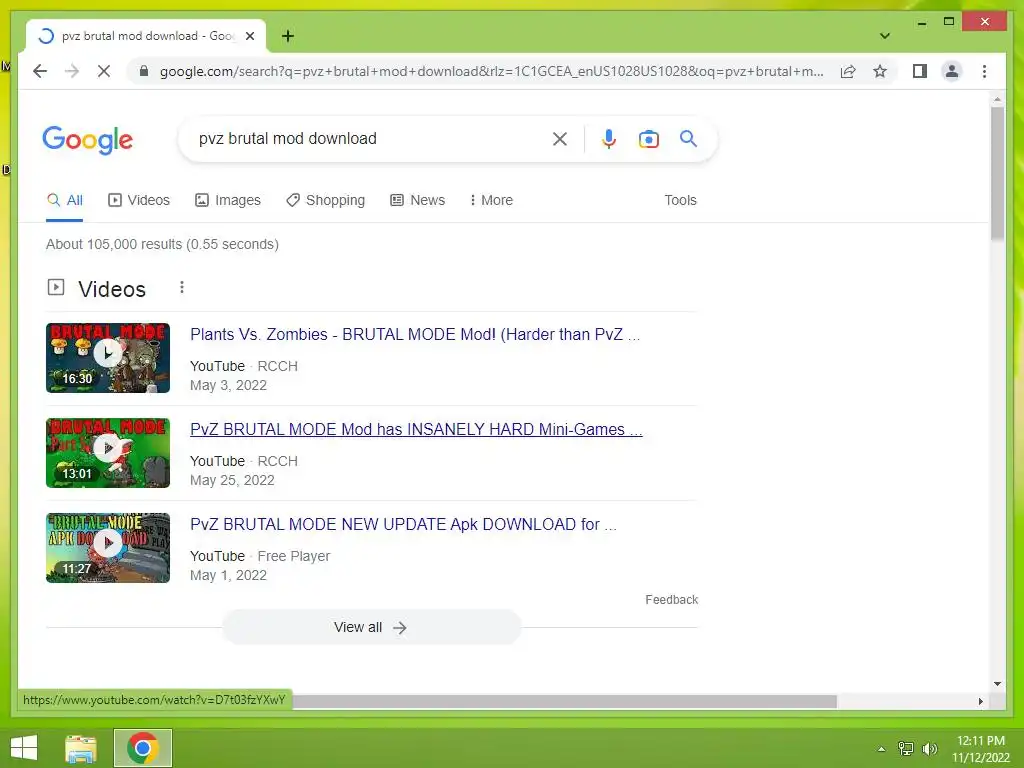Play the 16:30 video thumbnail
The width and height of the screenshot is (1024, 768).
[x=108, y=358]
